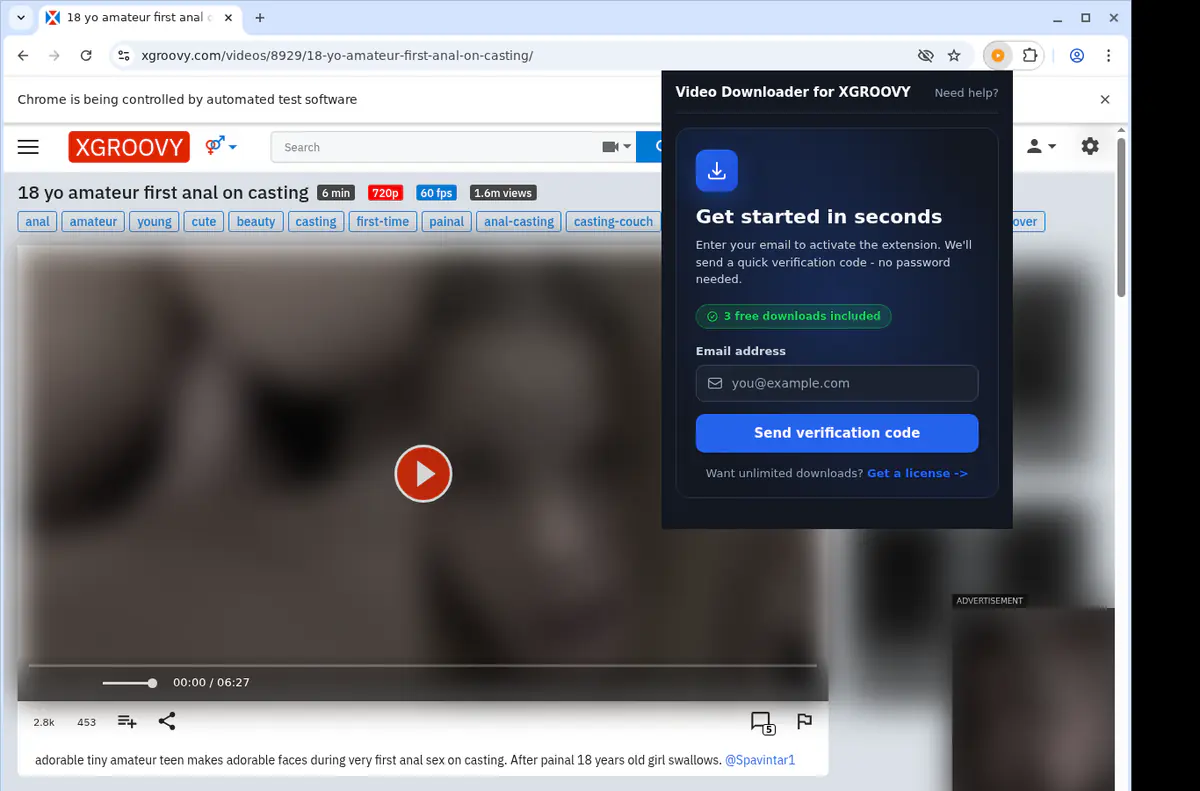Click the Video Downloader extension icon in the toolbar

pyautogui.click(x=997, y=56)
